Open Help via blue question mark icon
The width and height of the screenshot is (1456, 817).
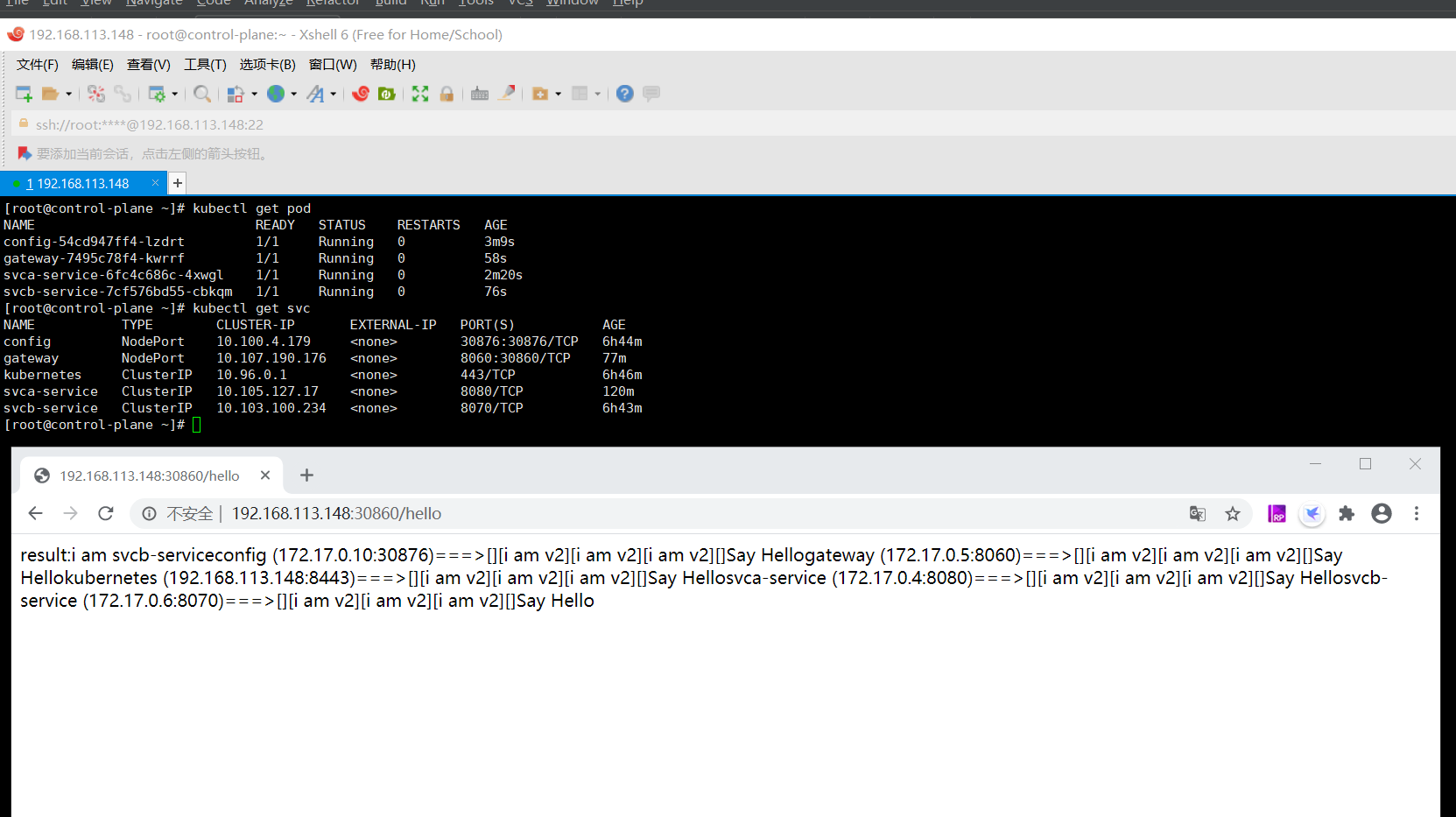(x=624, y=94)
